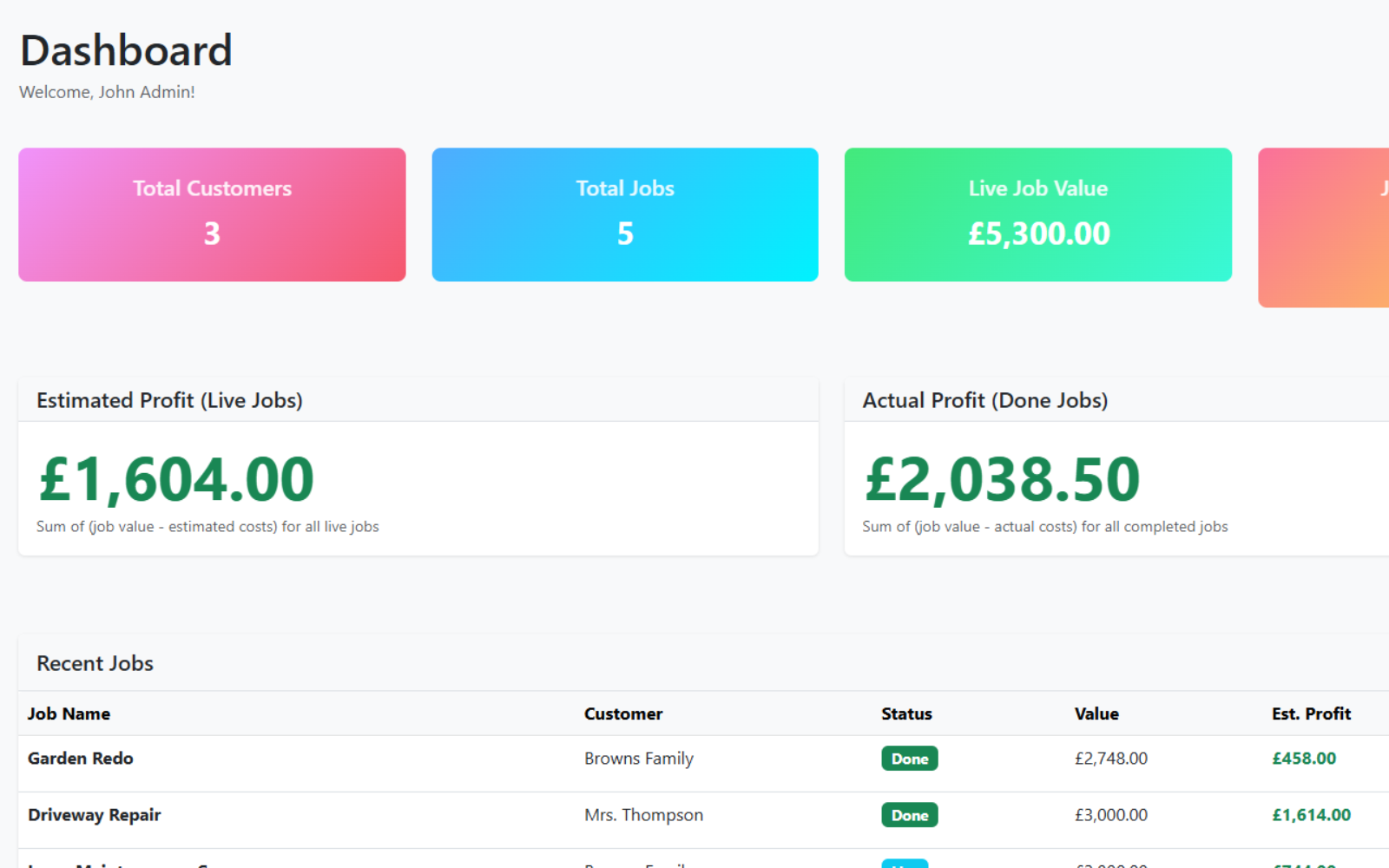Click Done badge in Garden Redo row

pos(910,759)
